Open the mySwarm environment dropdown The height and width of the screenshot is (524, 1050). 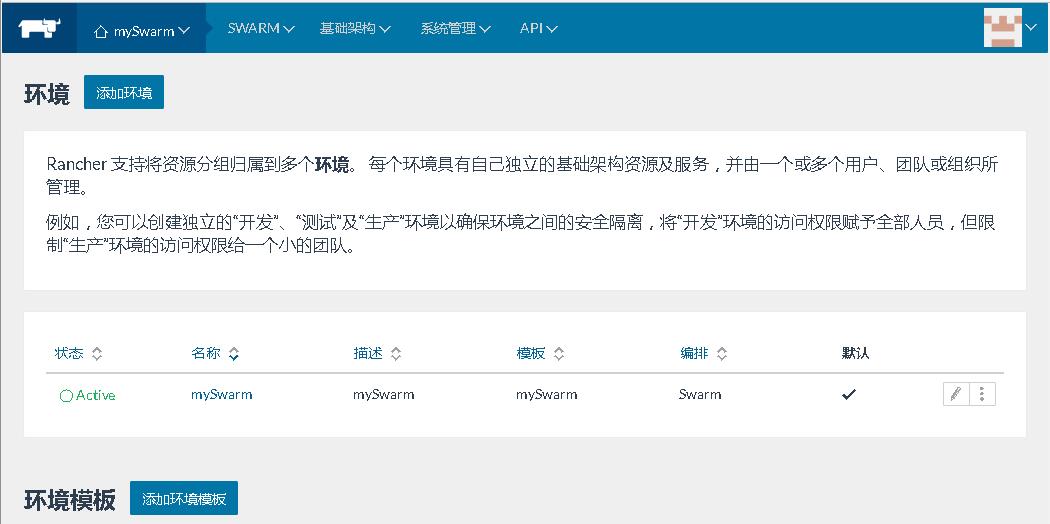coord(141,31)
